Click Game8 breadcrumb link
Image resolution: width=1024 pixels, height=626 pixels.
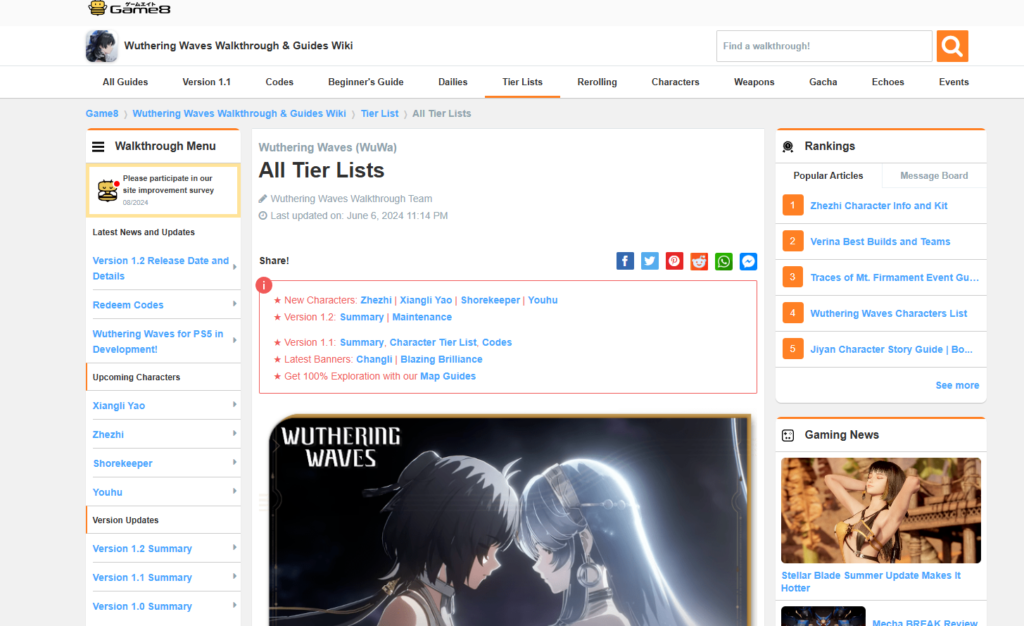coord(102,114)
